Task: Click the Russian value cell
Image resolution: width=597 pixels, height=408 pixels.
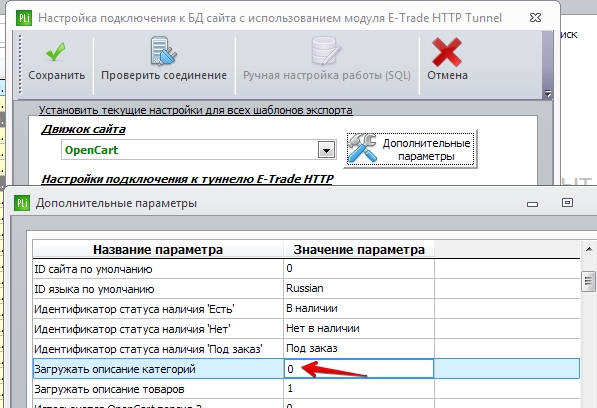Action: coord(359,288)
